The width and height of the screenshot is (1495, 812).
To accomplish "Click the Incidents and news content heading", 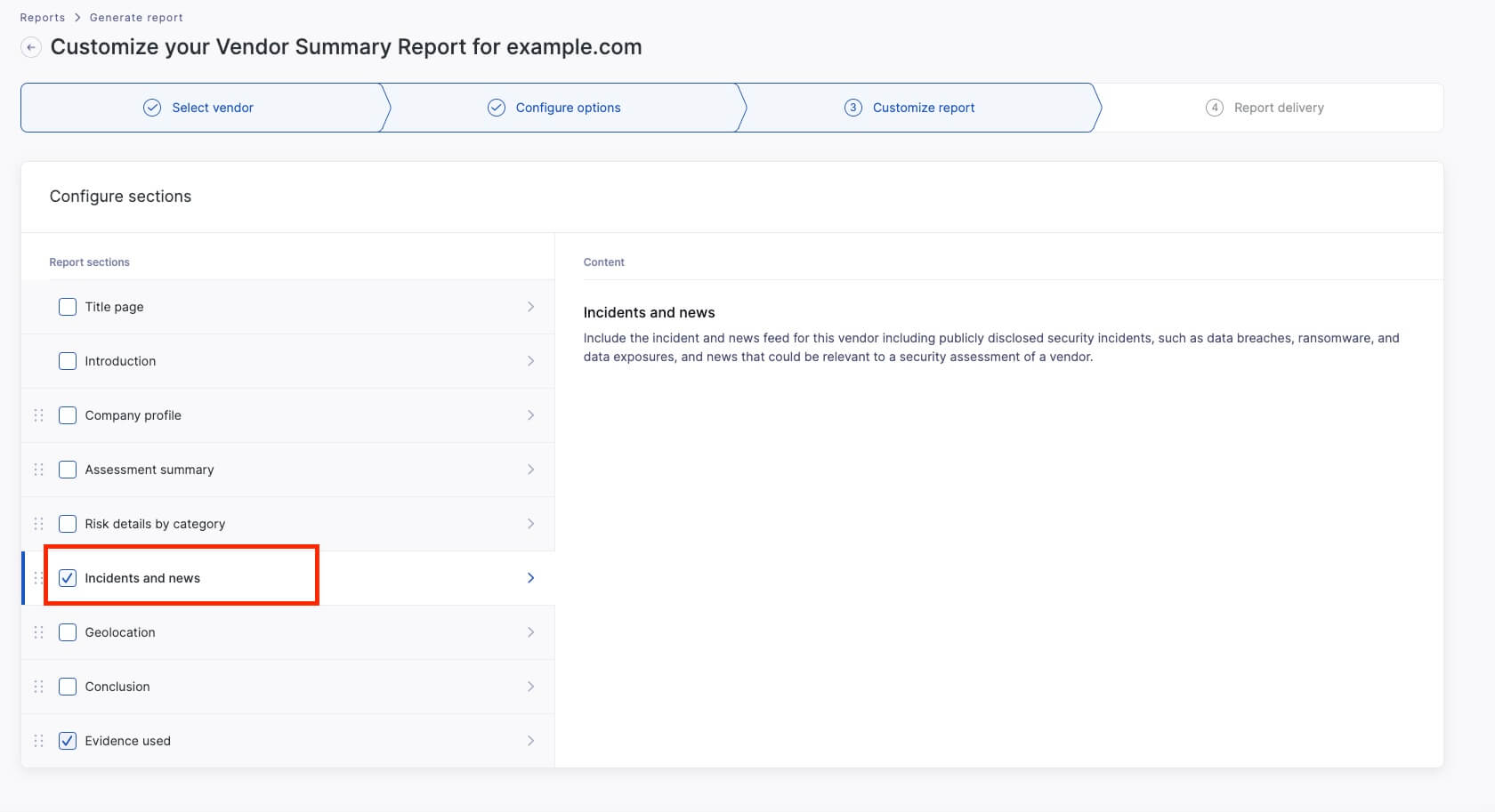I will 649,313.
